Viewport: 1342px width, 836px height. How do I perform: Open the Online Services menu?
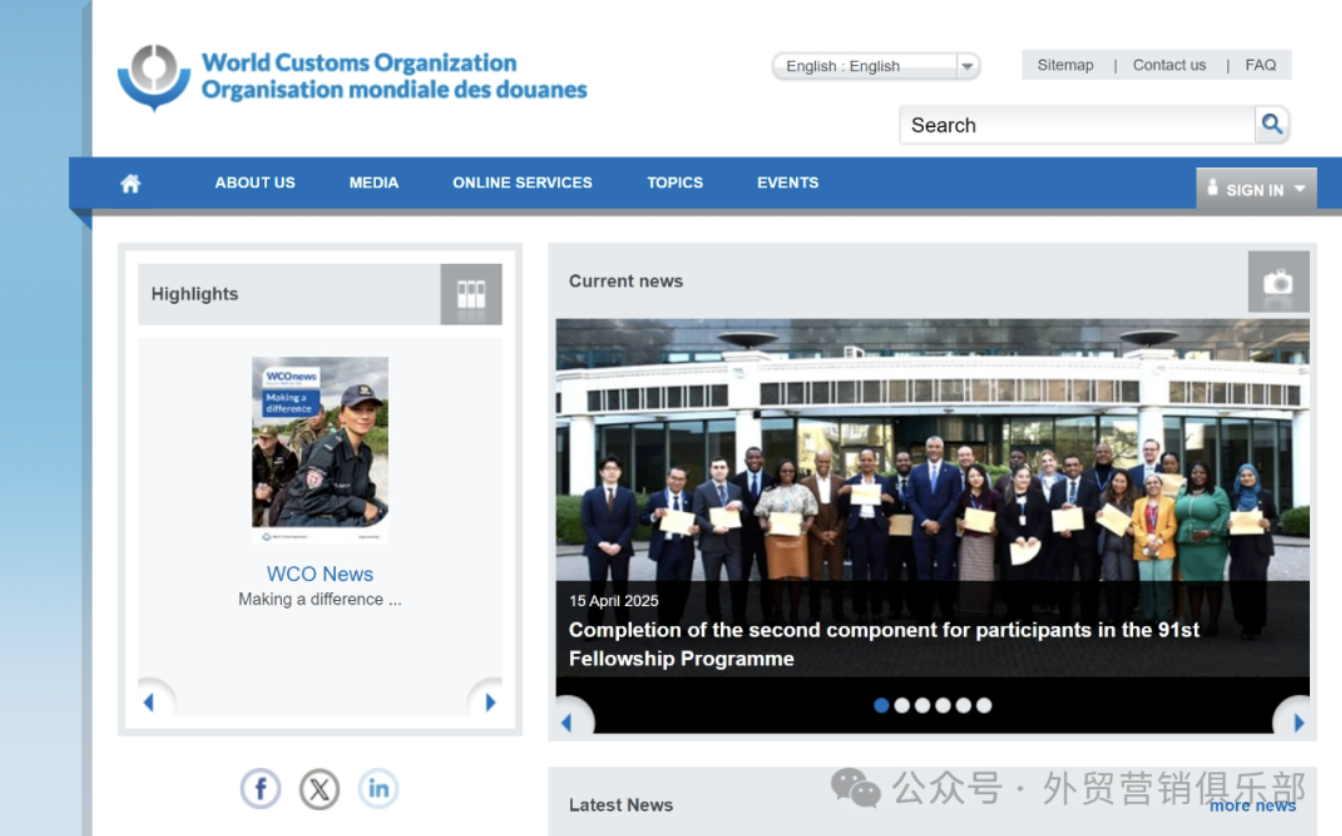point(522,183)
